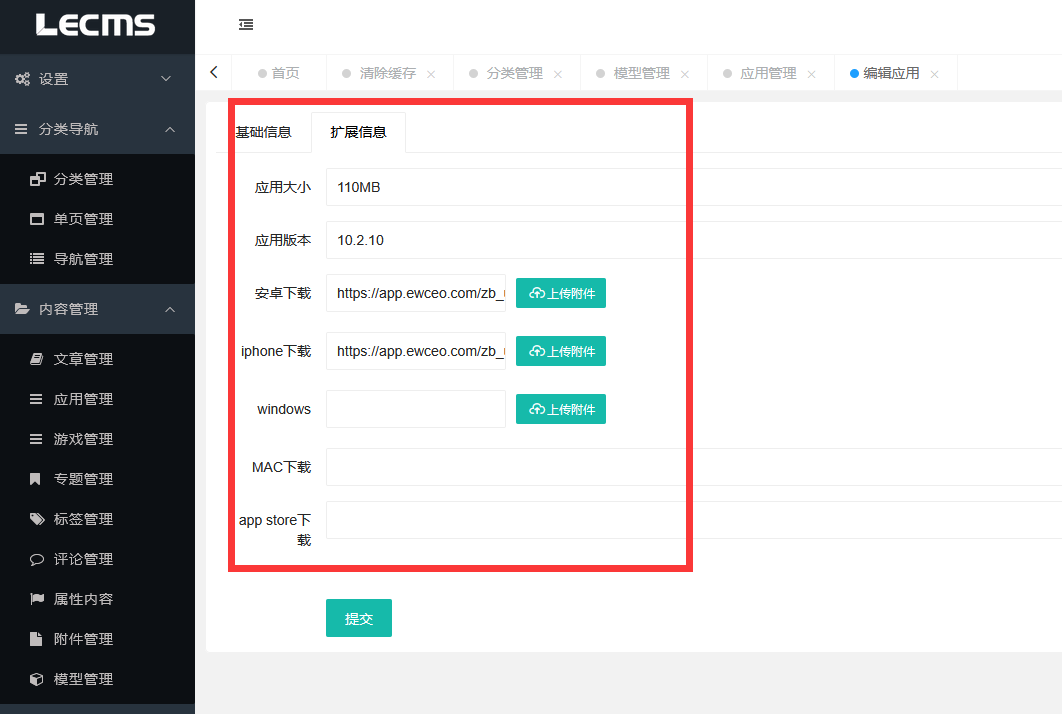1062x714 pixels.
Task: Click 上传附件 button for windows
Action: click(x=561, y=409)
